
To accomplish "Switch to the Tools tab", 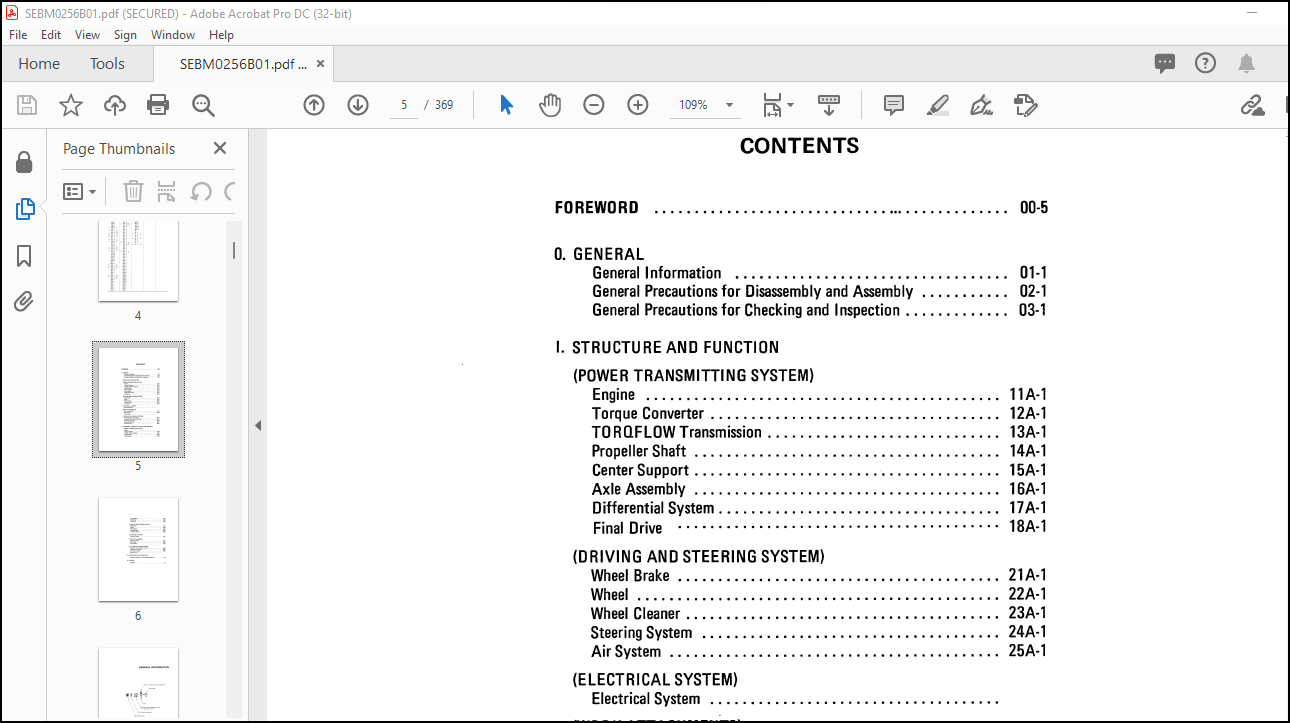I will [107, 63].
